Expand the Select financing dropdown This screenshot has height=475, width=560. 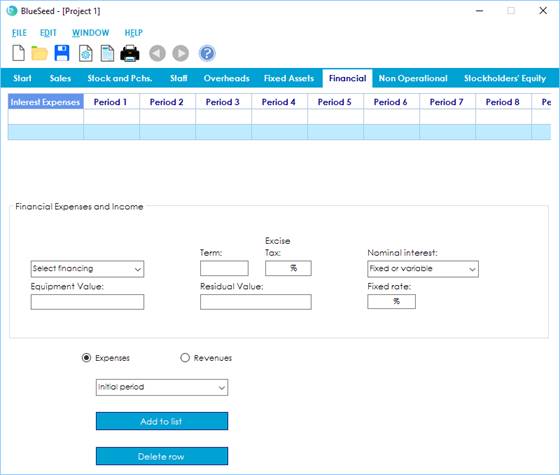coord(88,269)
